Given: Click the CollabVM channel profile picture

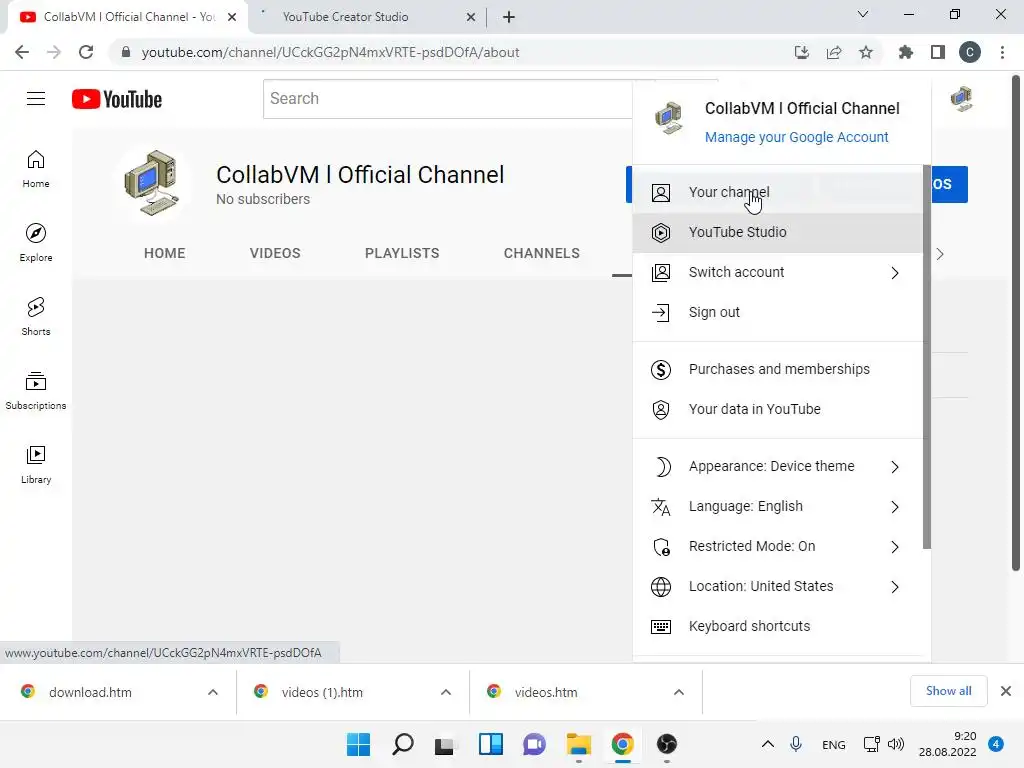Looking at the screenshot, I should [152, 184].
